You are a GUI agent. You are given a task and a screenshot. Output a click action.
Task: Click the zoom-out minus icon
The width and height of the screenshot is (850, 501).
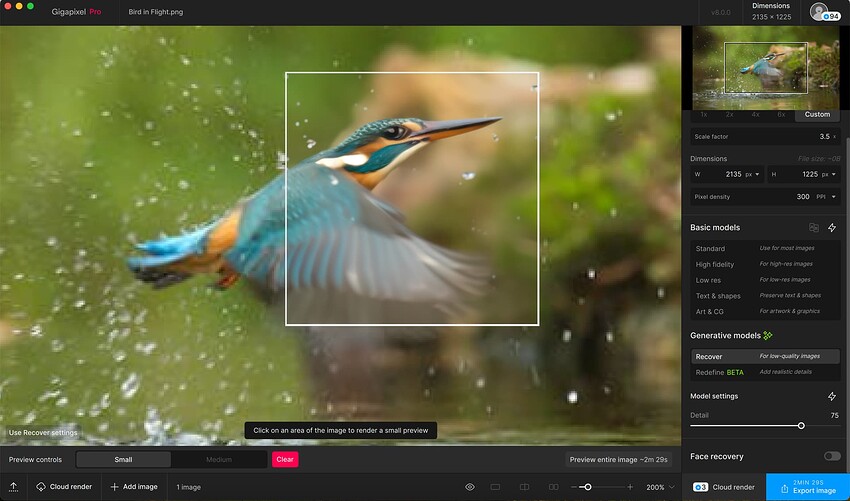pyautogui.click(x=573, y=487)
